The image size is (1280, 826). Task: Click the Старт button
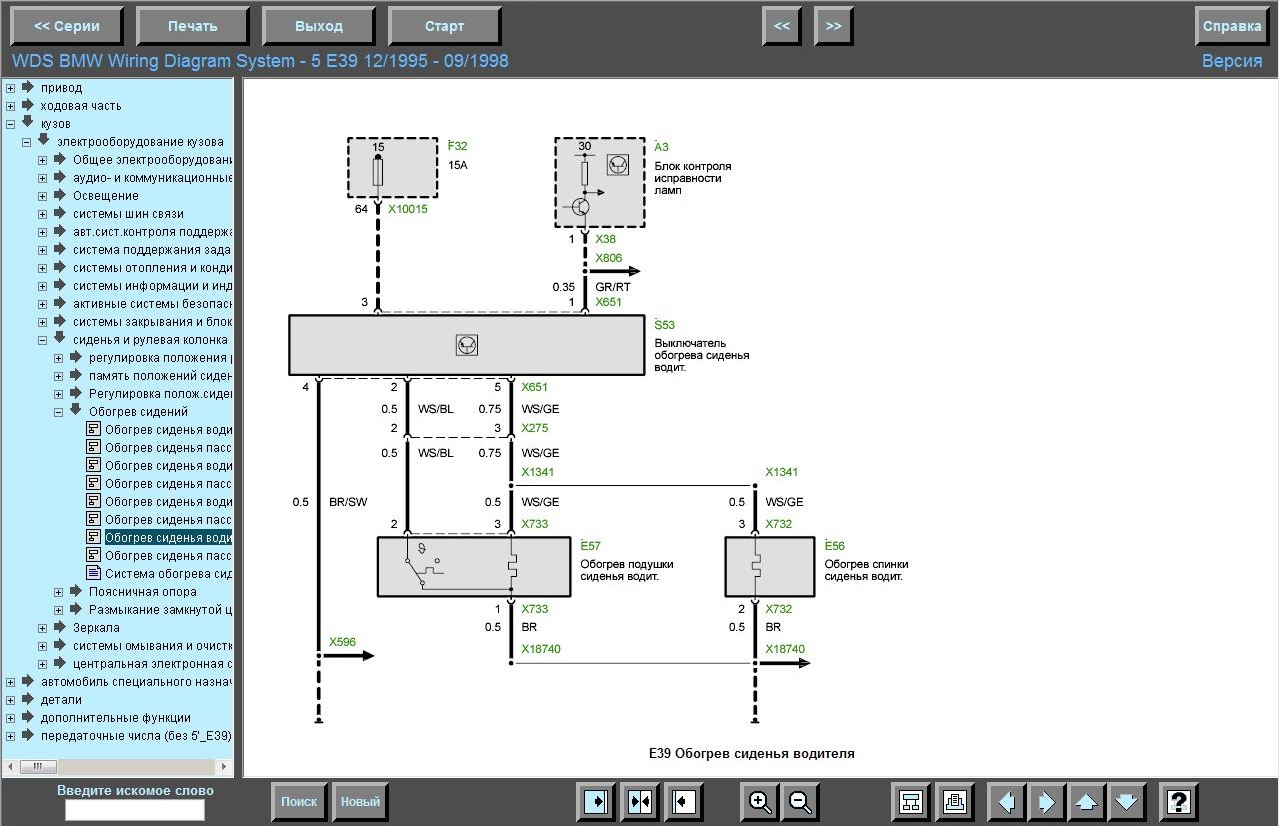445,26
